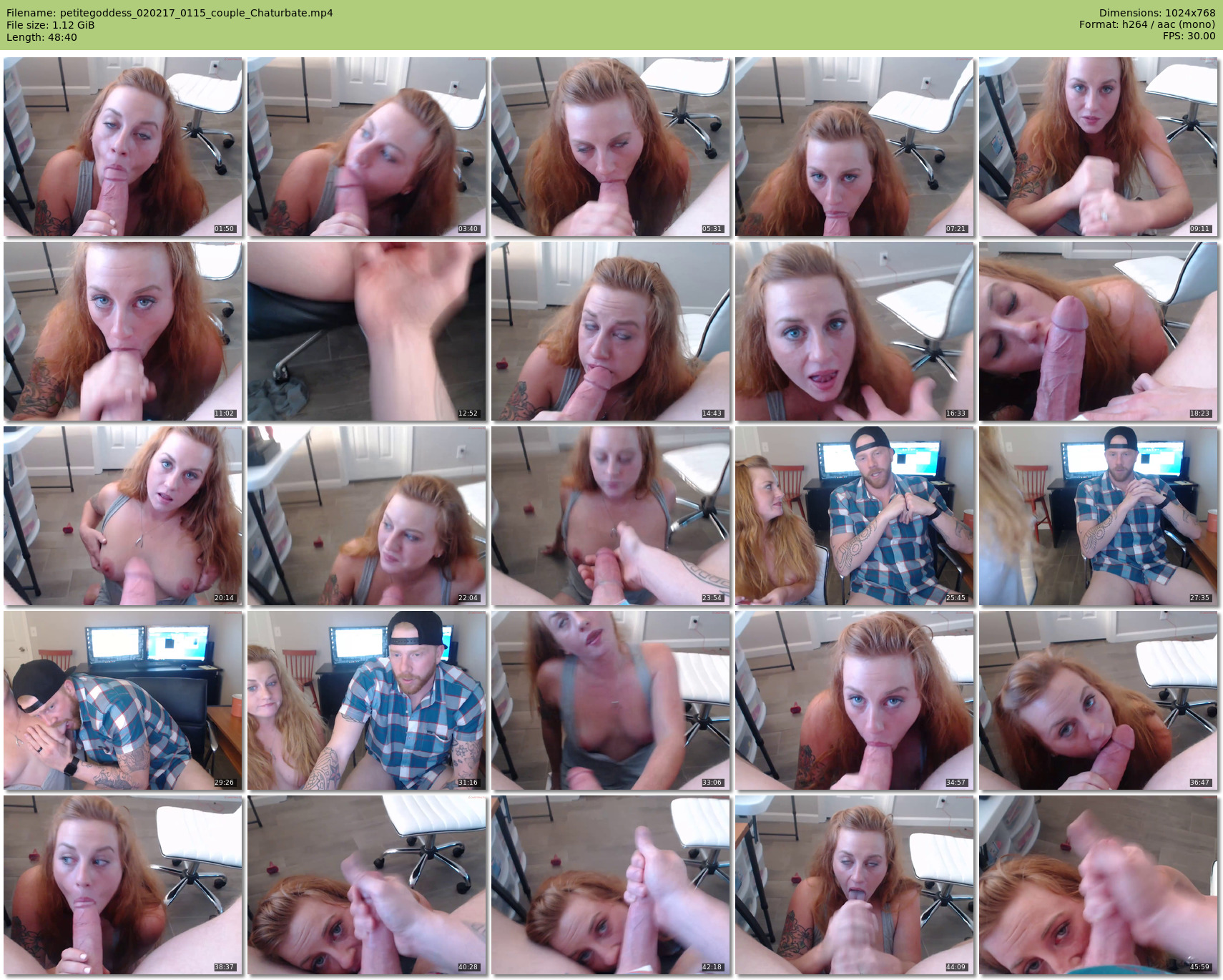1223x980 pixels.
Task: Click the frame labeled 38:37
Action: (123, 885)
